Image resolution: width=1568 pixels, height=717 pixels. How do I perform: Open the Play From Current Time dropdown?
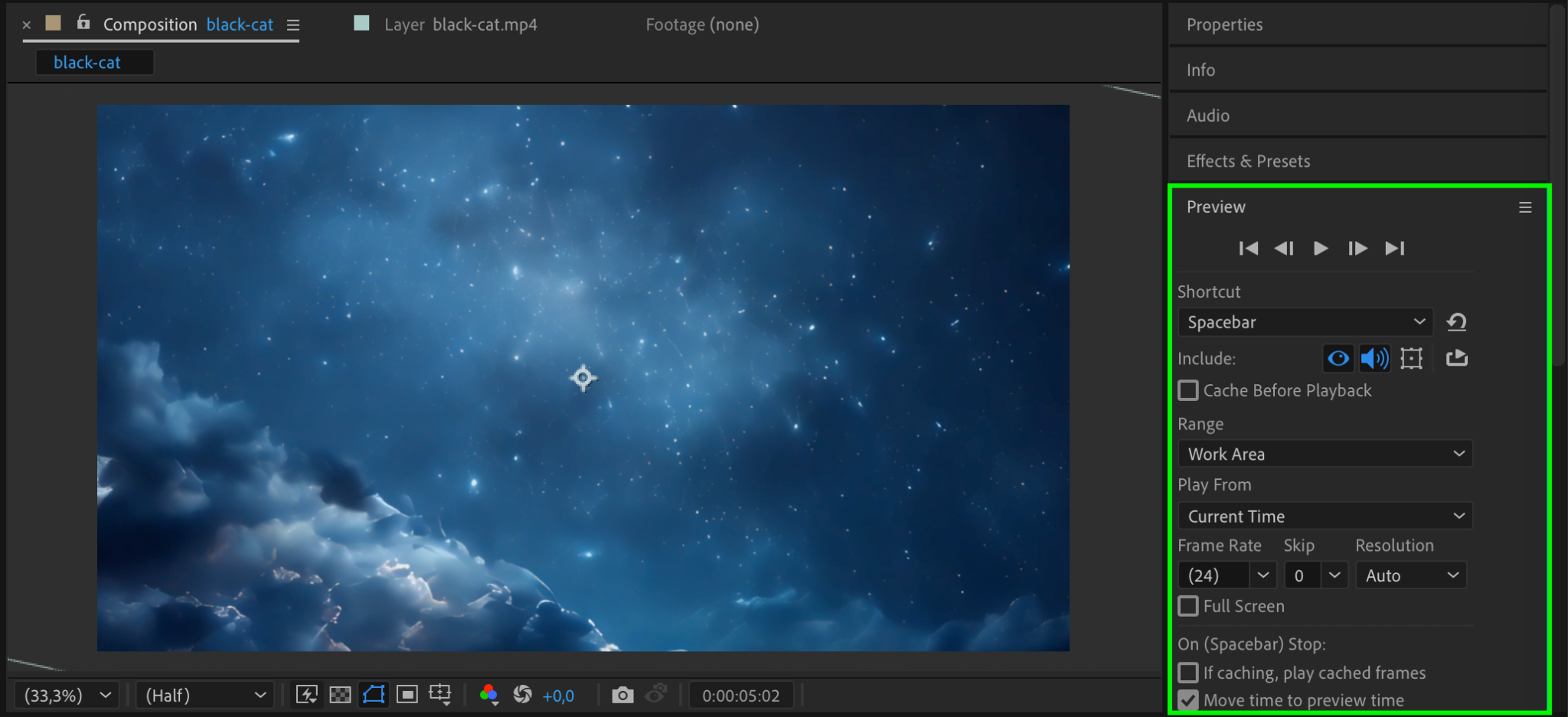(x=1325, y=517)
